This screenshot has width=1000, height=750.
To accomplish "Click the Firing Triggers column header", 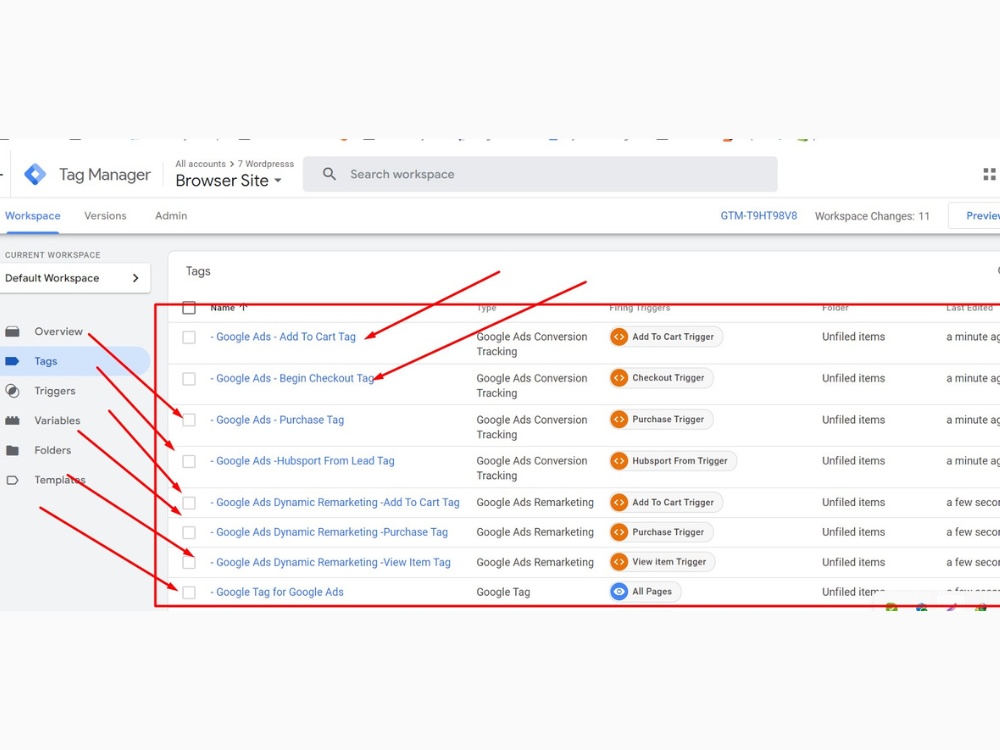I will click(x=640, y=308).
